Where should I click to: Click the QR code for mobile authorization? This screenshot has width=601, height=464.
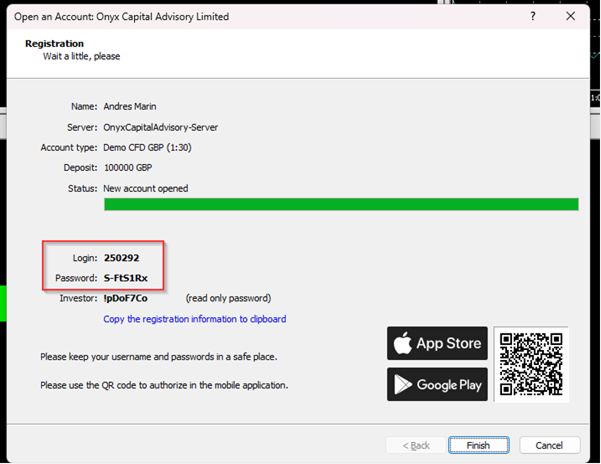[530, 364]
